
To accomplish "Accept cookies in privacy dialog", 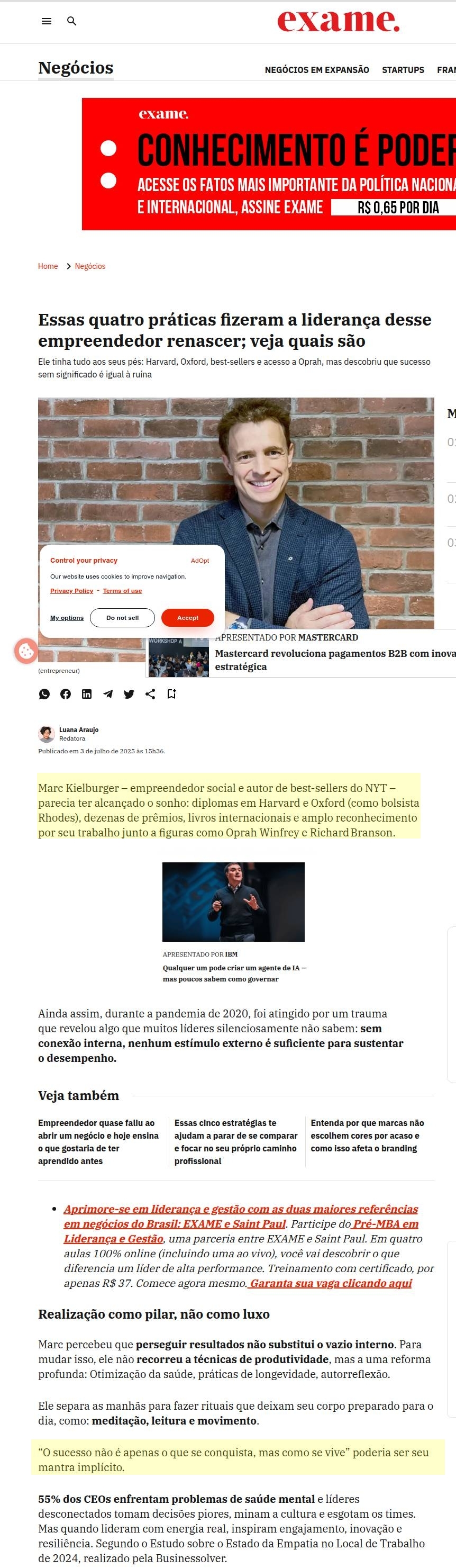I will pos(188,618).
